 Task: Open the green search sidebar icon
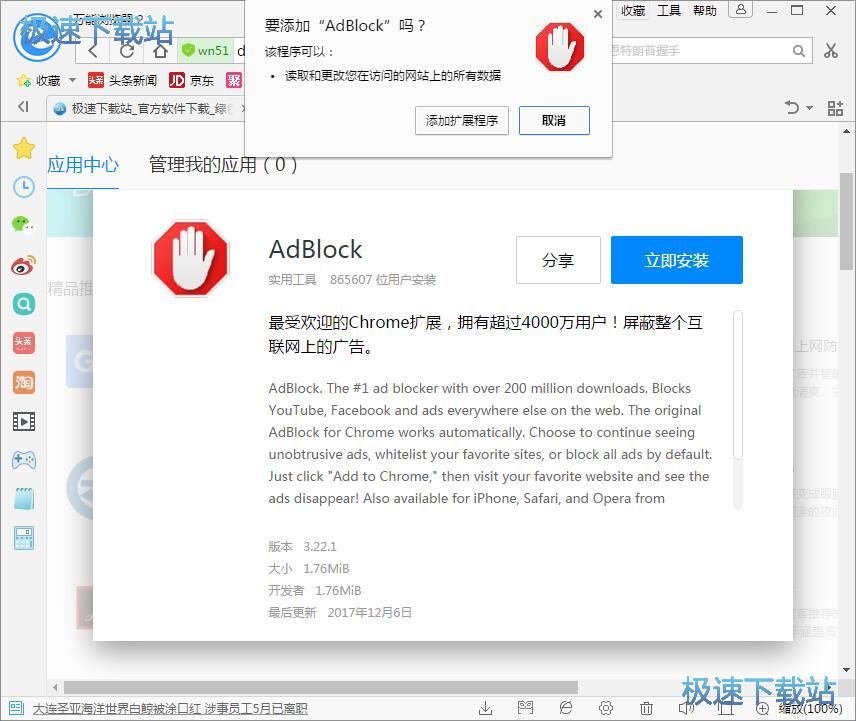pyautogui.click(x=24, y=304)
